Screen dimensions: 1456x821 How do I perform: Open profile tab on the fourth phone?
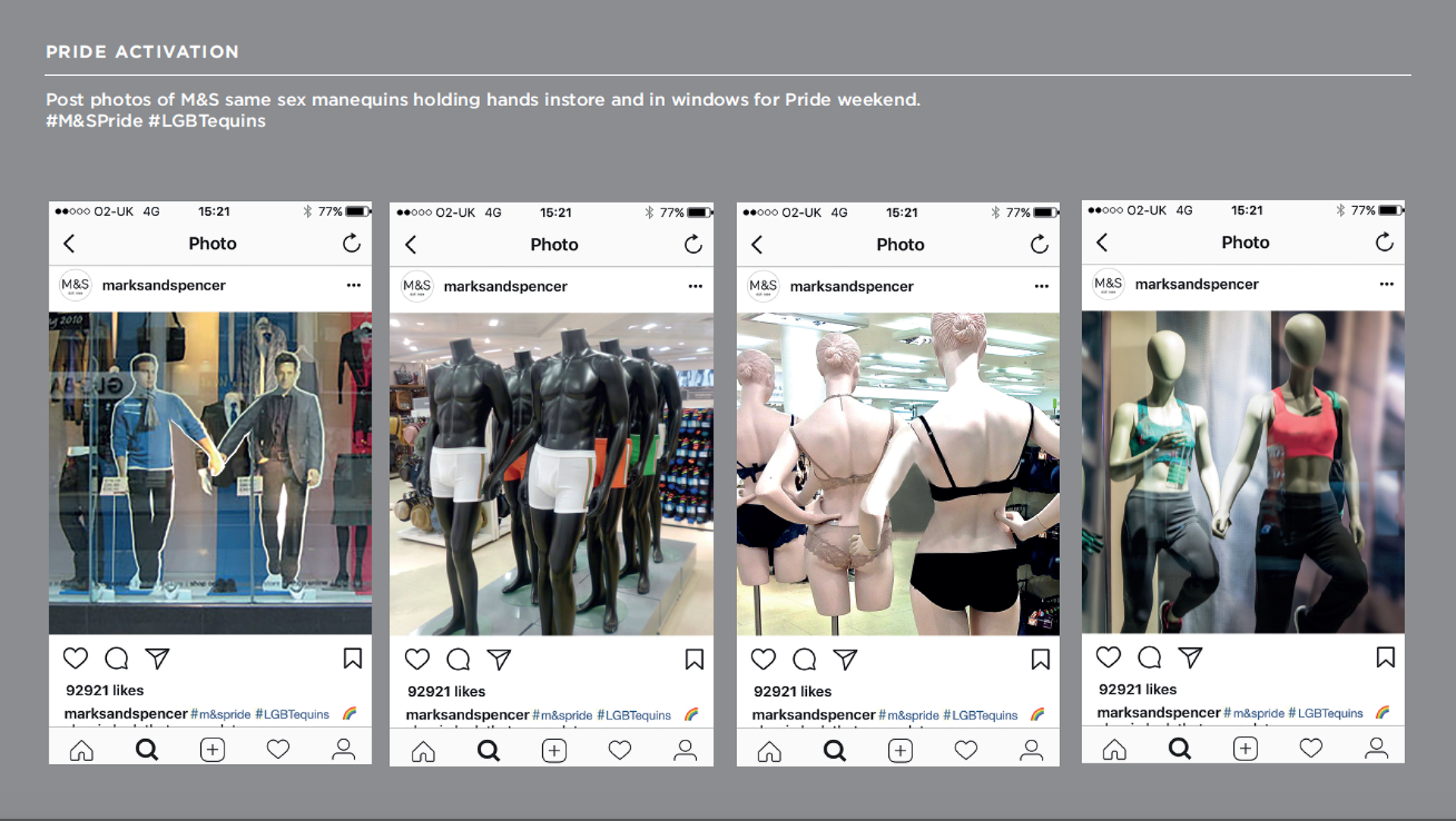(x=1376, y=749)
